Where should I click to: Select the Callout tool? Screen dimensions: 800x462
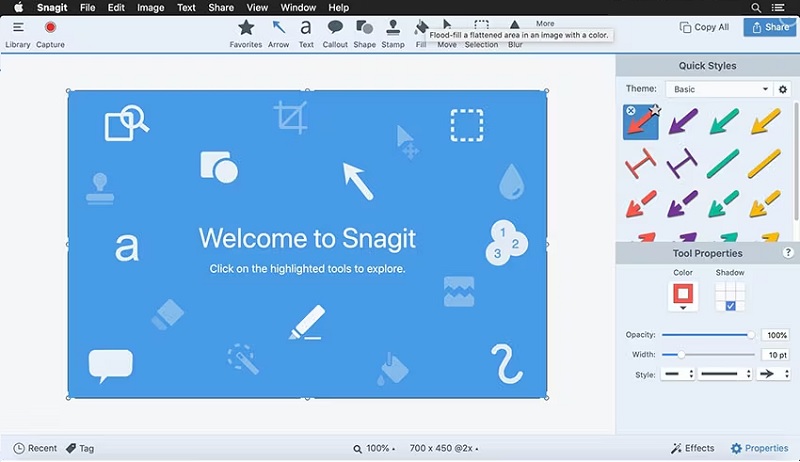pos(335,34)
